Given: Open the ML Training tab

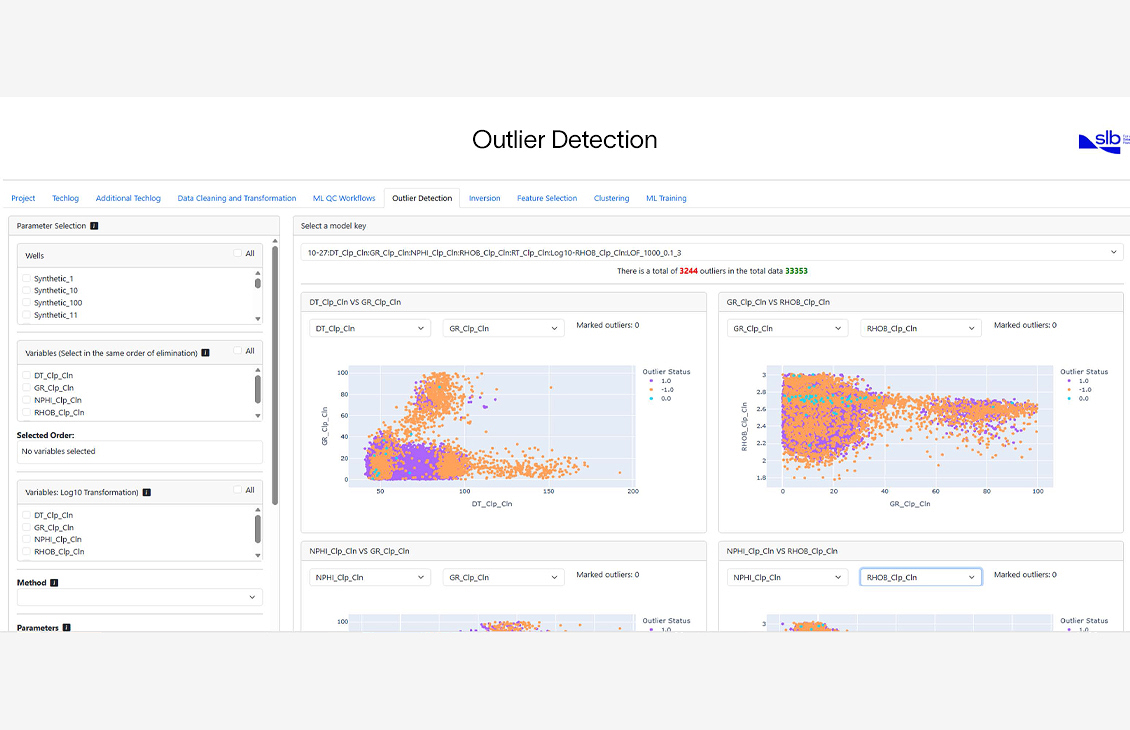Looking at the screenshot, I should [665, 198].
